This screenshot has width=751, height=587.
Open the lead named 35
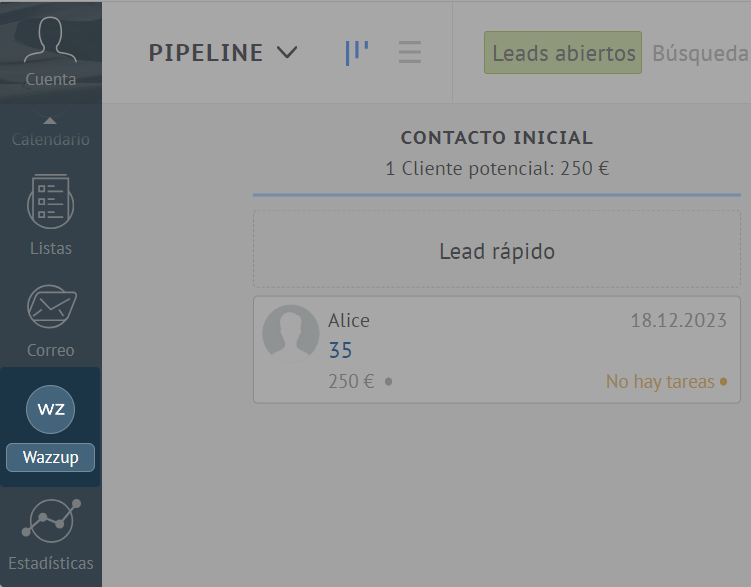(x=340, y=350)
